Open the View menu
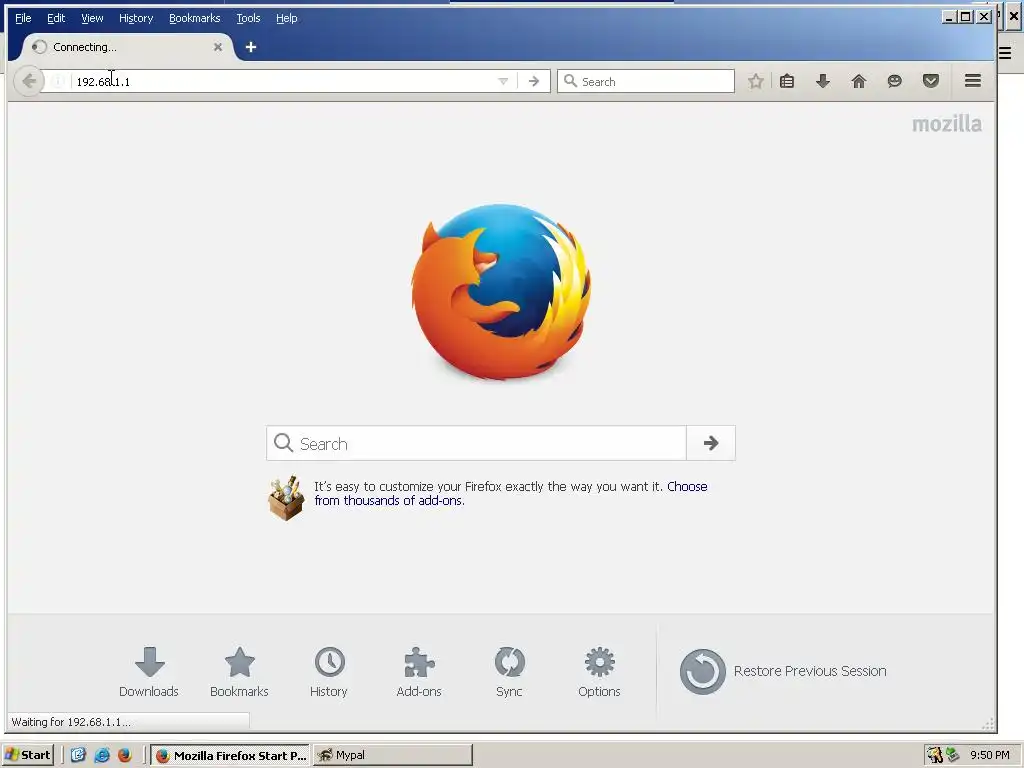The image size is (1024, 768). pyautogui.click(x=92, y=18)
